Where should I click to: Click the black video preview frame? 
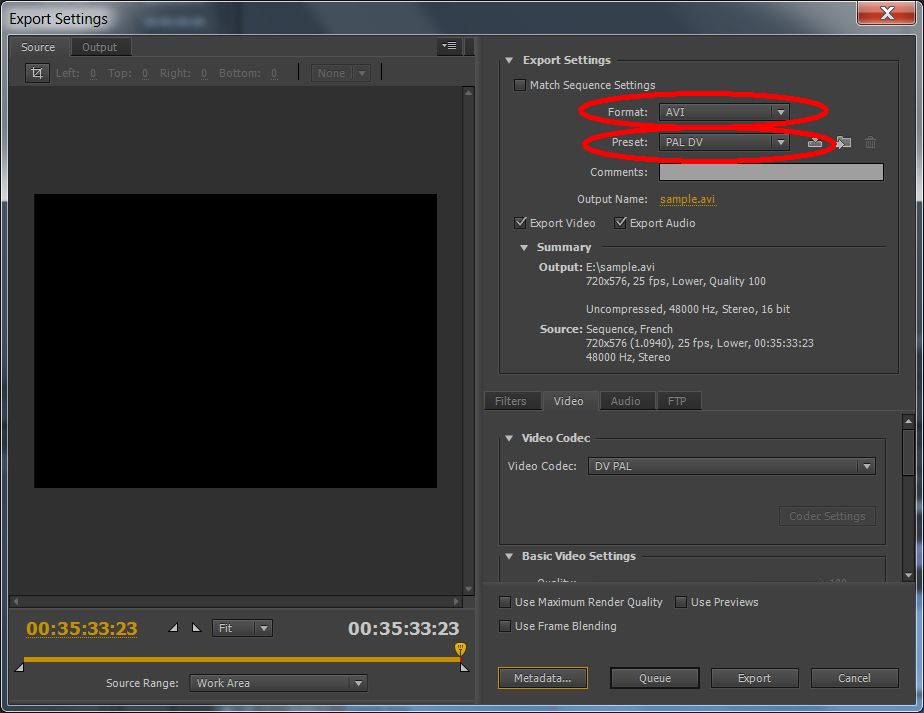pos(235,341)
